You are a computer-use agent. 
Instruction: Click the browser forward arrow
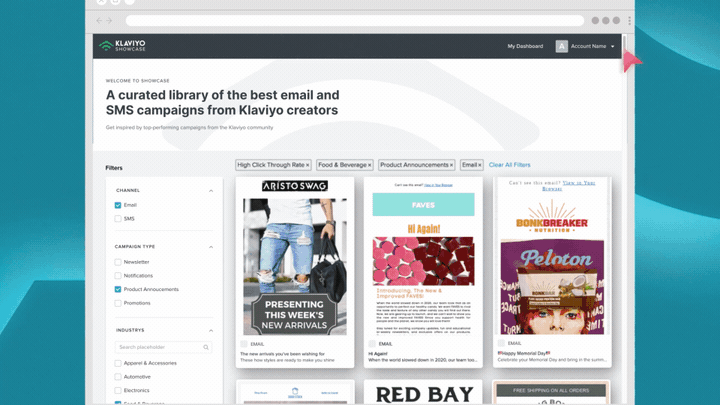click(109, 21)
